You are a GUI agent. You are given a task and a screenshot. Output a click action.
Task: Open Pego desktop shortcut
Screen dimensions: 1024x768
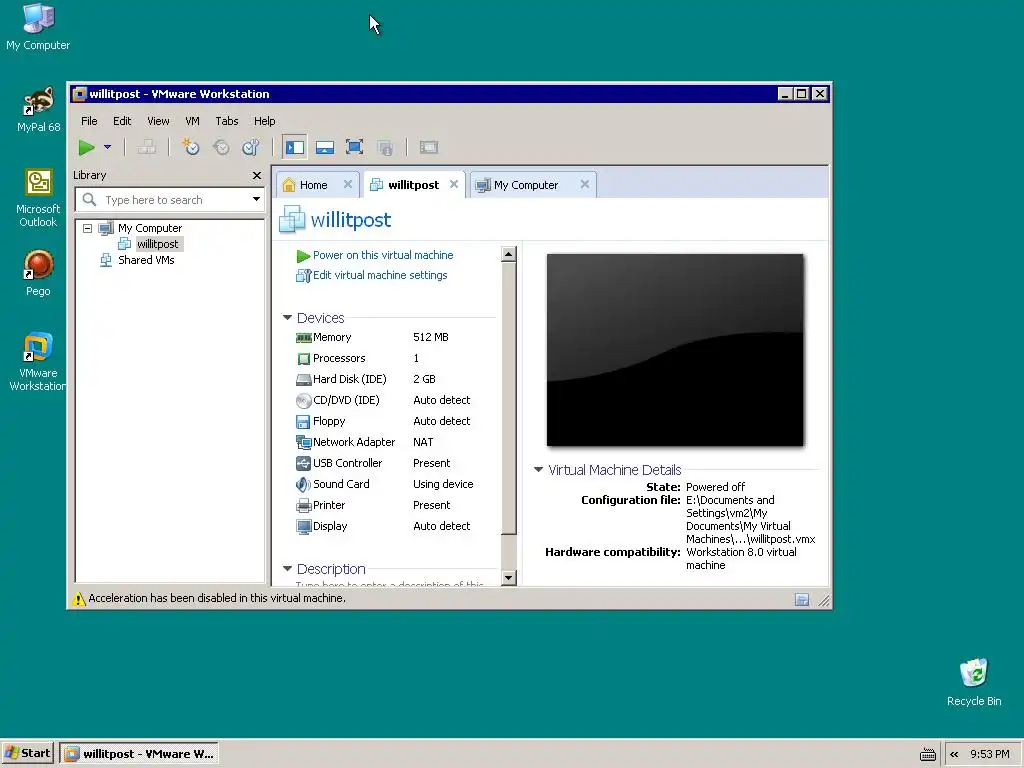38,273
